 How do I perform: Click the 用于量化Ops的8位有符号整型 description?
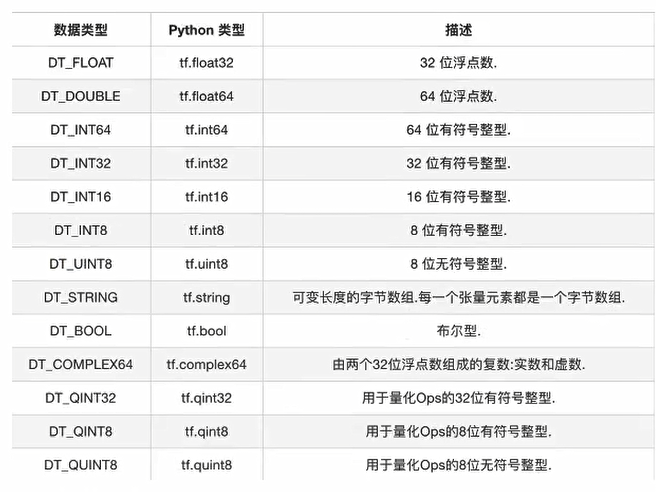pos(459,431)
